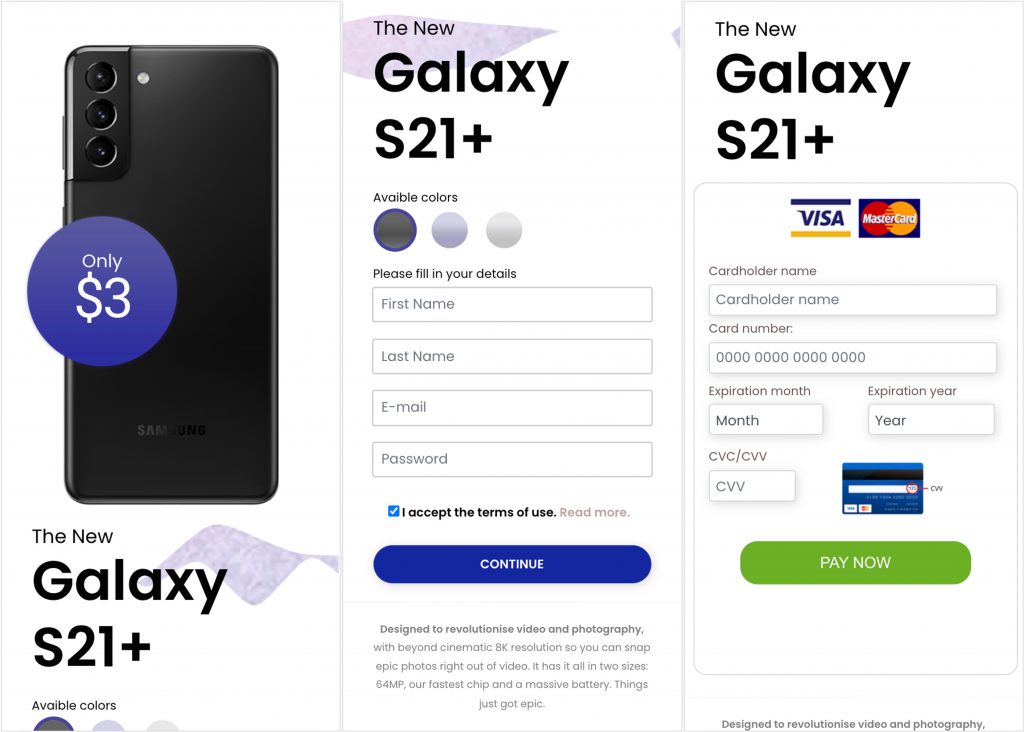Click the MasterCard logo
This screenshot has width=1024, height=732.
889,218
